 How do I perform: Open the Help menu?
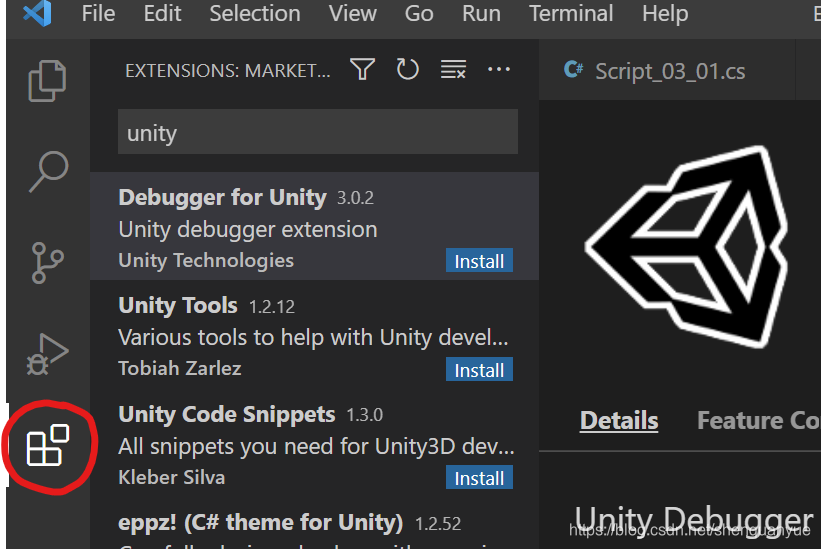665,13
